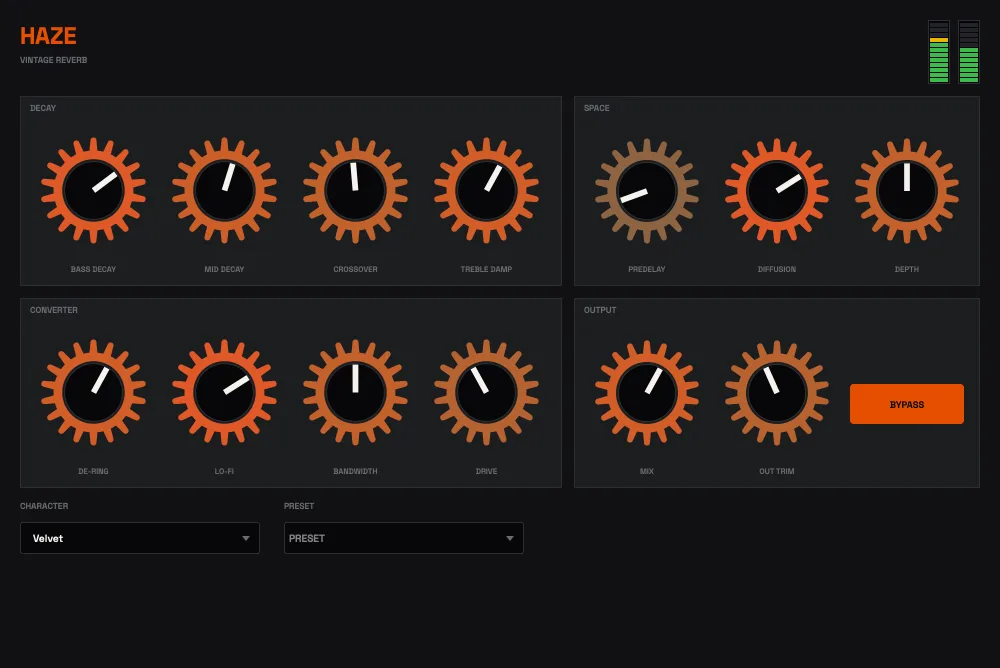Click the HAZE plugin title
Viewport: 1000px width, 668px height.
[48, 36]
